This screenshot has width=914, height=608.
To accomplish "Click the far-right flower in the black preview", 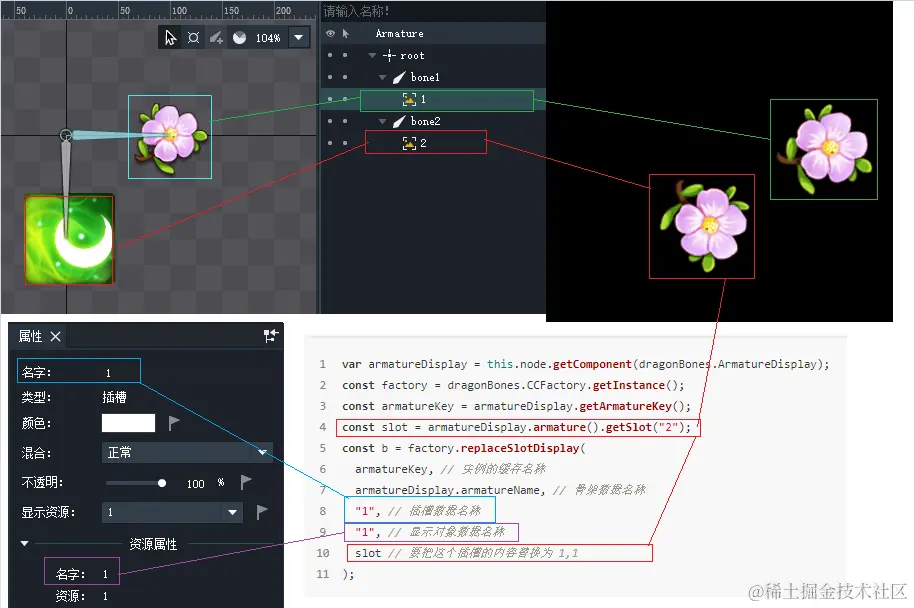I will pos(824,149).
